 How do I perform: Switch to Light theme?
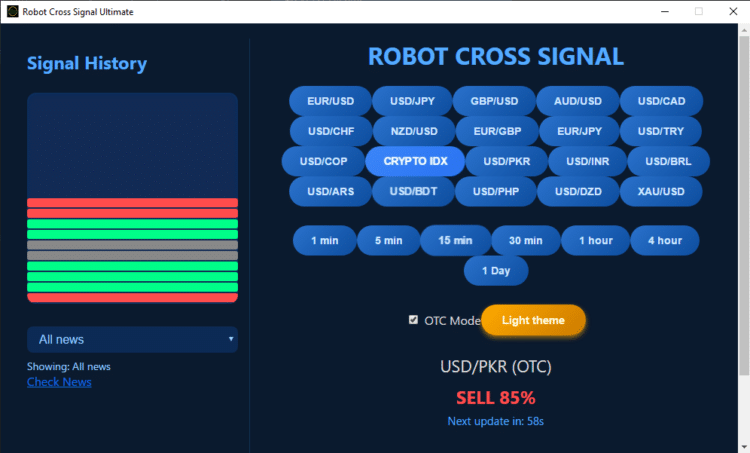coord(533,320)
